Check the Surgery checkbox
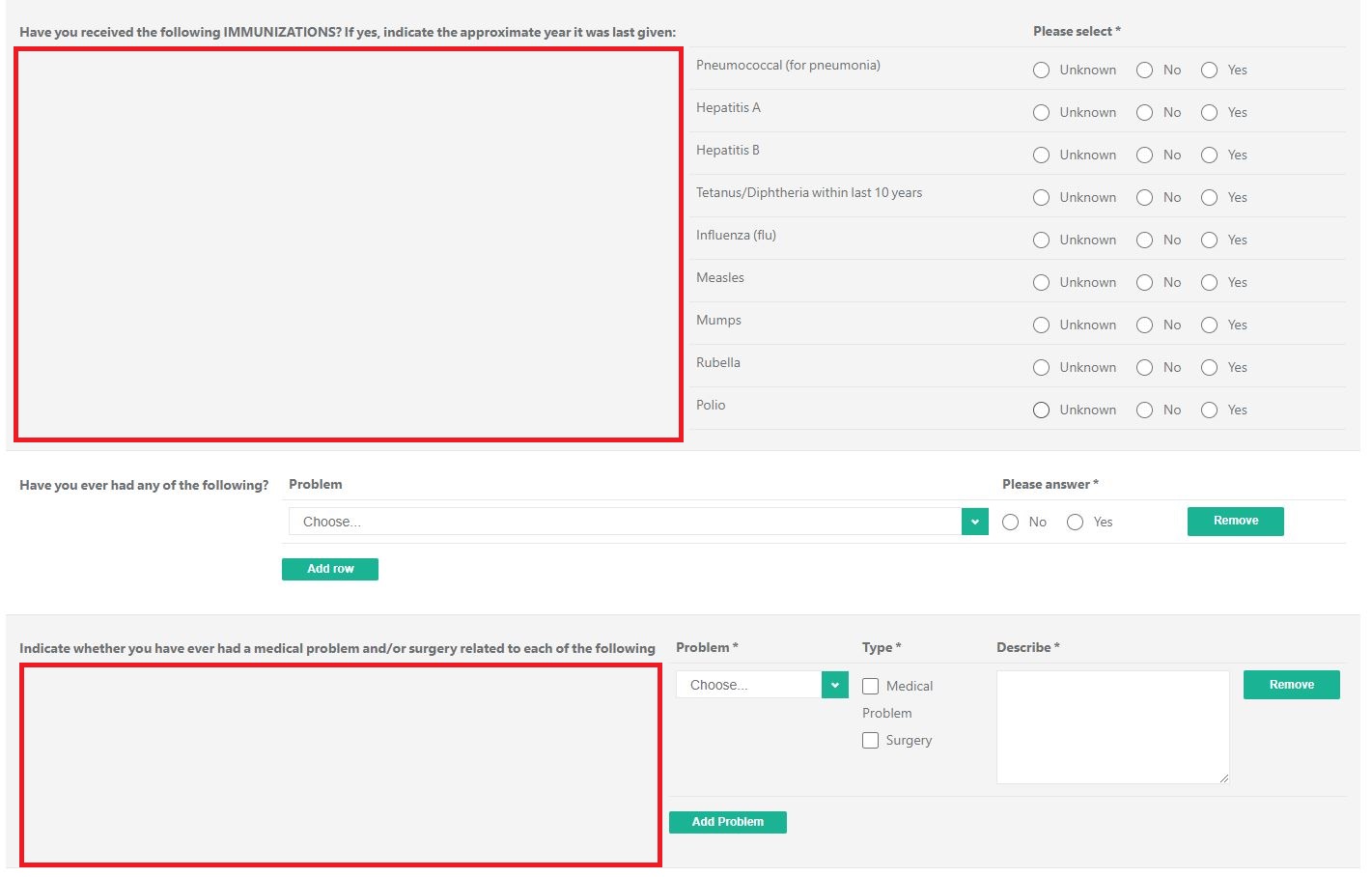Screen dimensions: 1372x877 [x=870, y=740]
